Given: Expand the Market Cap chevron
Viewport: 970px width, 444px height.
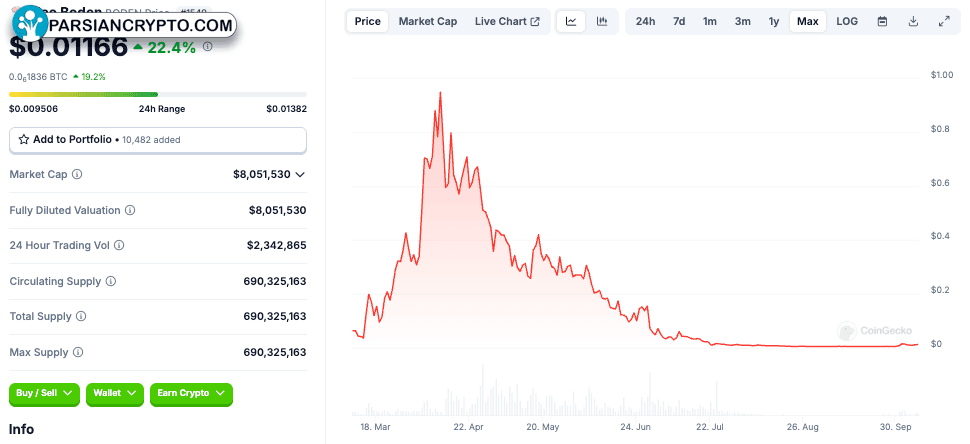Looking at the screenshot, I should pyautogui.click(x=300, y=174).
